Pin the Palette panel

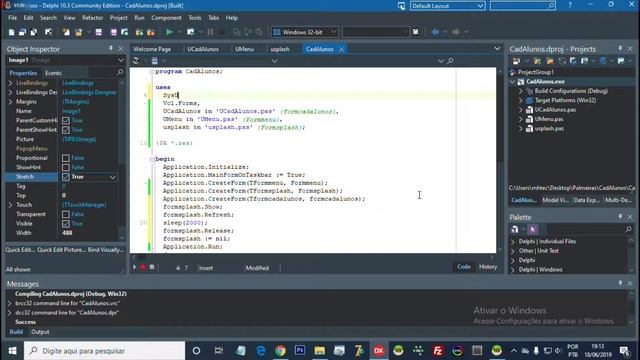[620, 217]
